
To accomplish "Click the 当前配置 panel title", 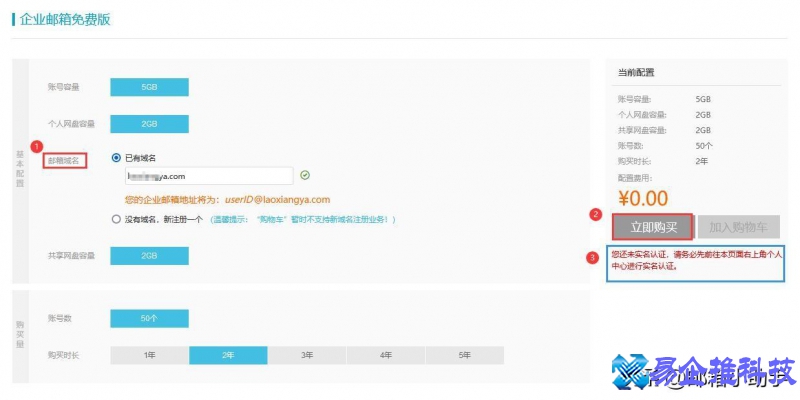I will 636,72.
